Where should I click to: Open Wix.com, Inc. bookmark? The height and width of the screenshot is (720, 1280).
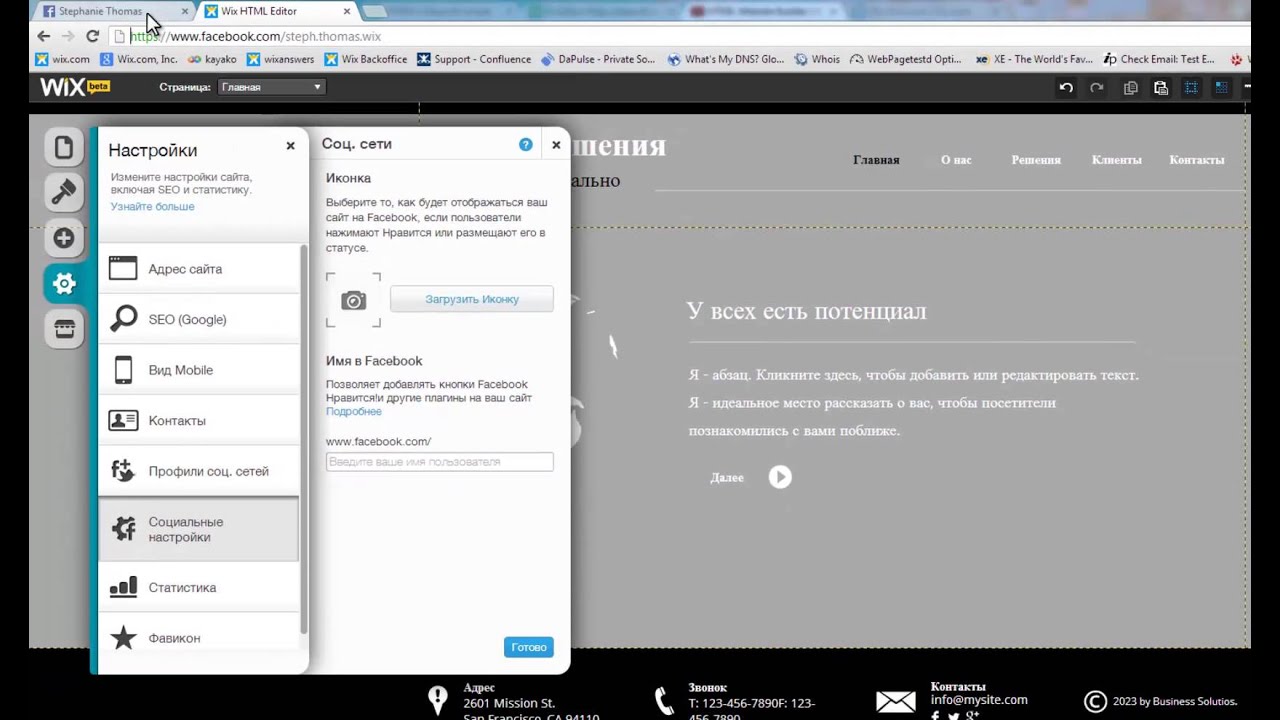tap(139, 59)
